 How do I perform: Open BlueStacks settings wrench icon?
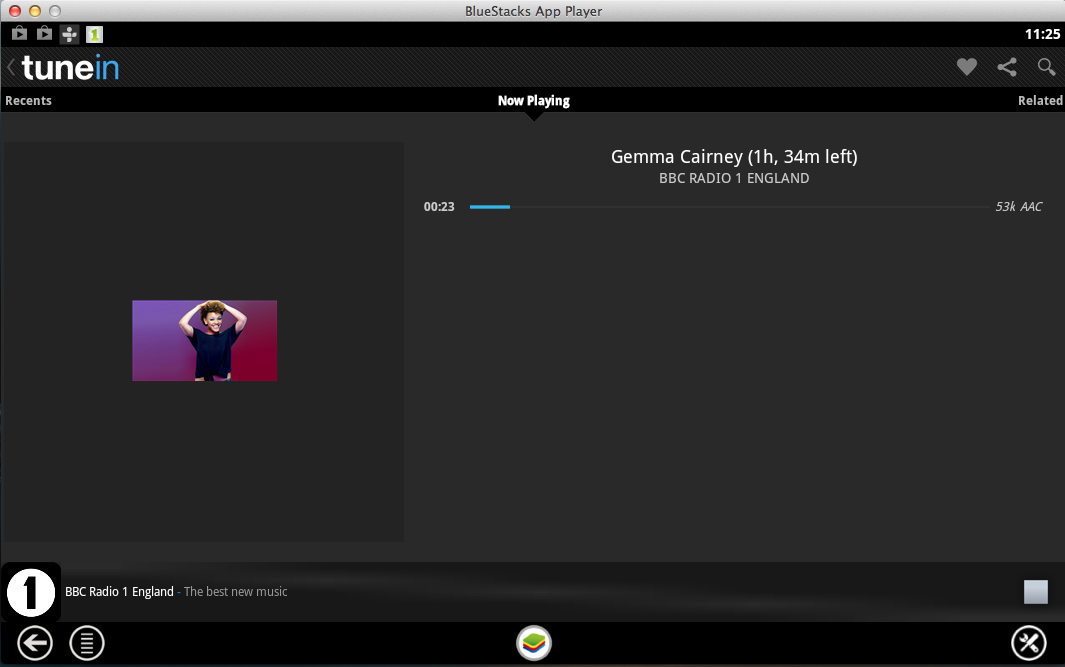(x=1029, y=643)
